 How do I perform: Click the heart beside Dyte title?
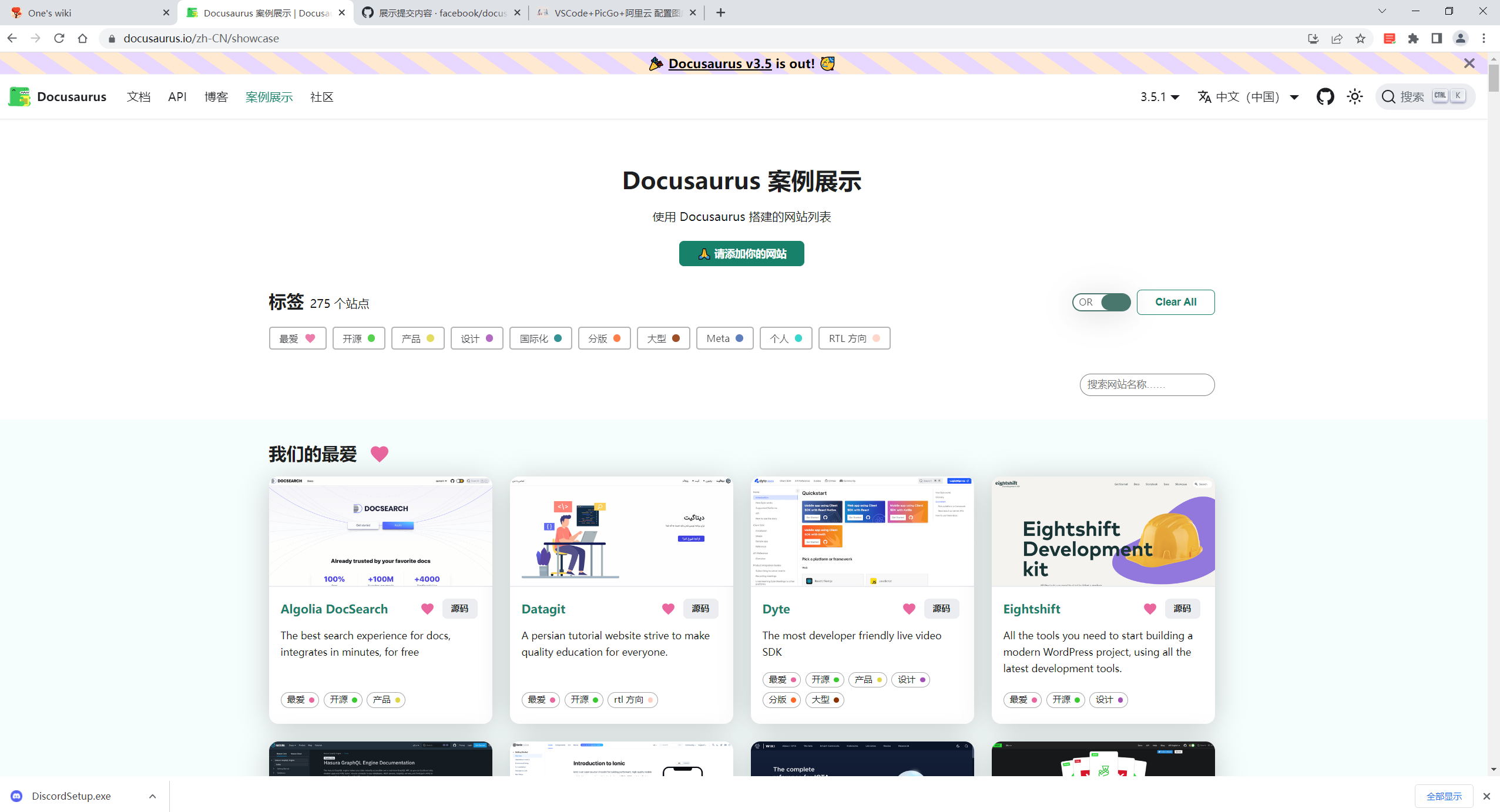909,609
